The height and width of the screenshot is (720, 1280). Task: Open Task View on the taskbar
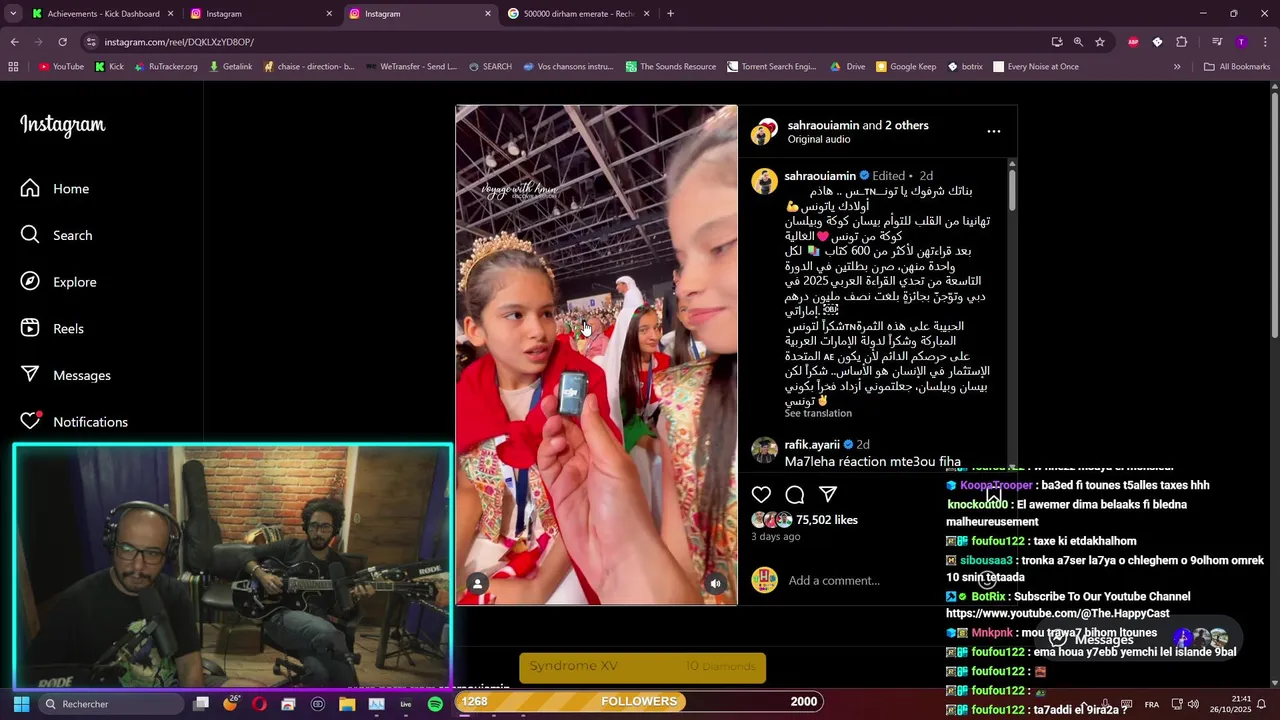201,704
